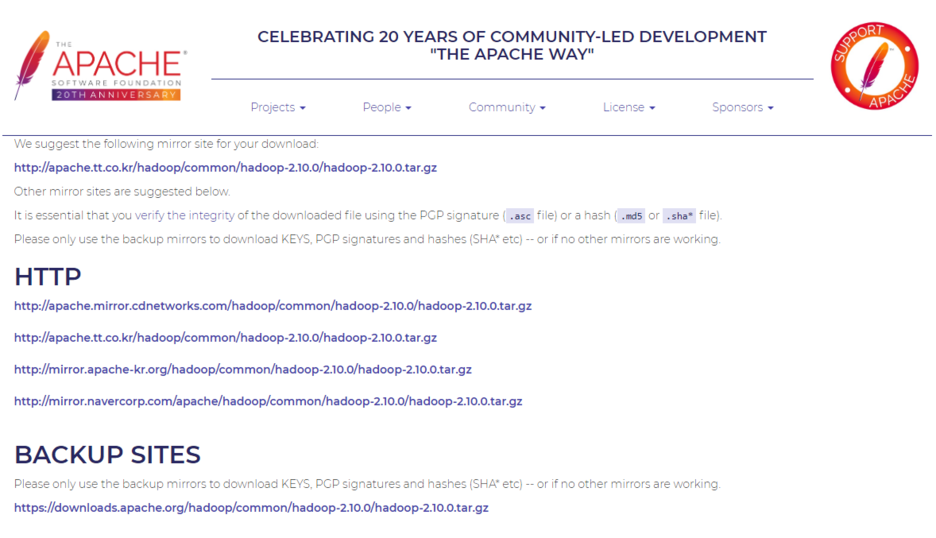This screenshot has height=538, width=936.
Task: Click the '20TH ANNIVERSARY' label in logo
Action: tap(116, 95)
